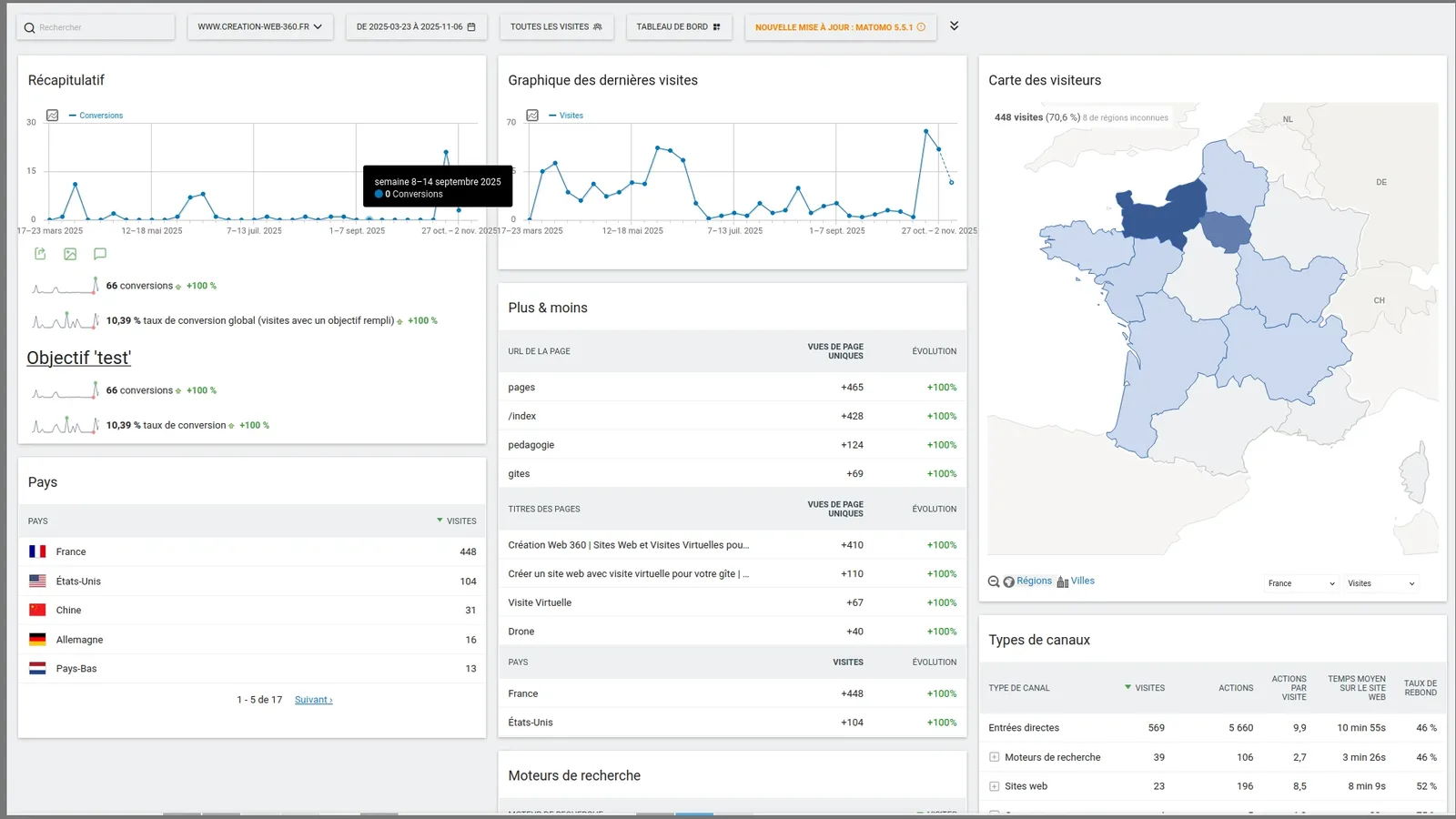Open the Tableau de bord menu
Image resolution: width=1456 pixels, height=819 pixels.
[x=679, y=26]
